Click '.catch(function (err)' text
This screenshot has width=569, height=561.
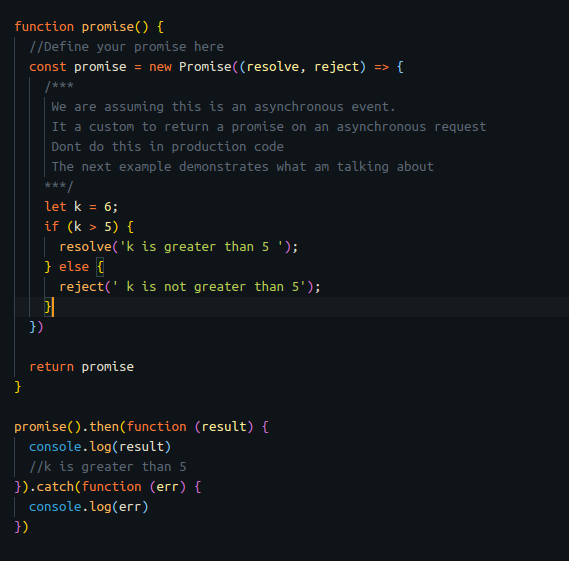[107, 487]
